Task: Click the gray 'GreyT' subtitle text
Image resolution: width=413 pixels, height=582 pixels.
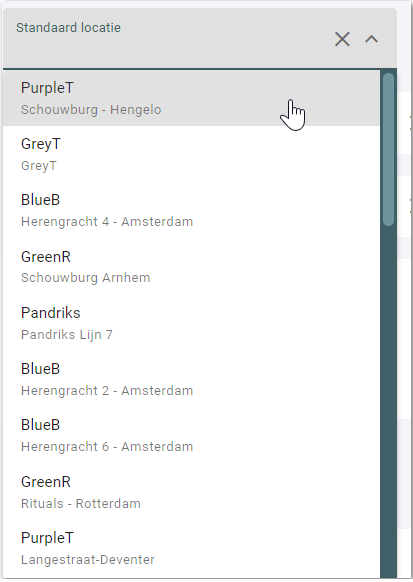Action: (x=39, y=166)
